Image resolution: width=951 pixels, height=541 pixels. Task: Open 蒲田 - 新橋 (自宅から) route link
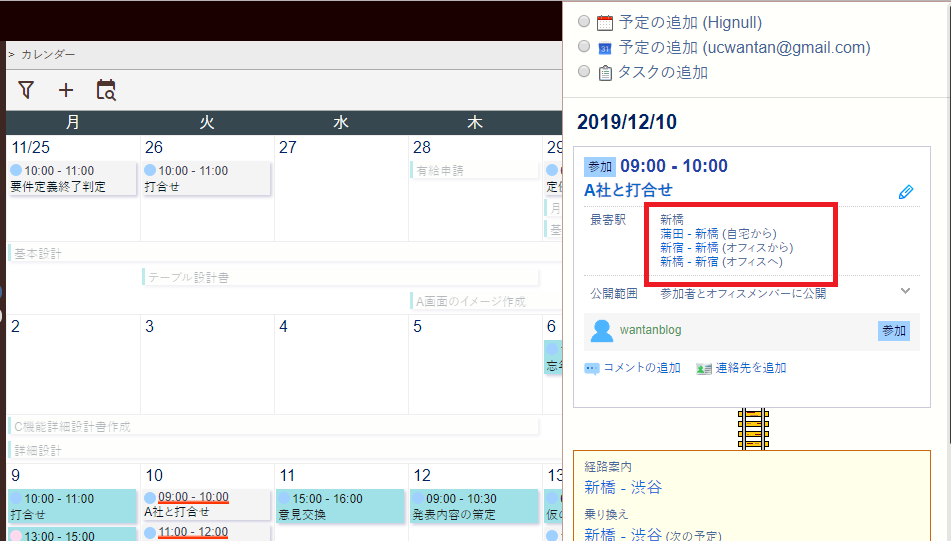tap(718, 234)
